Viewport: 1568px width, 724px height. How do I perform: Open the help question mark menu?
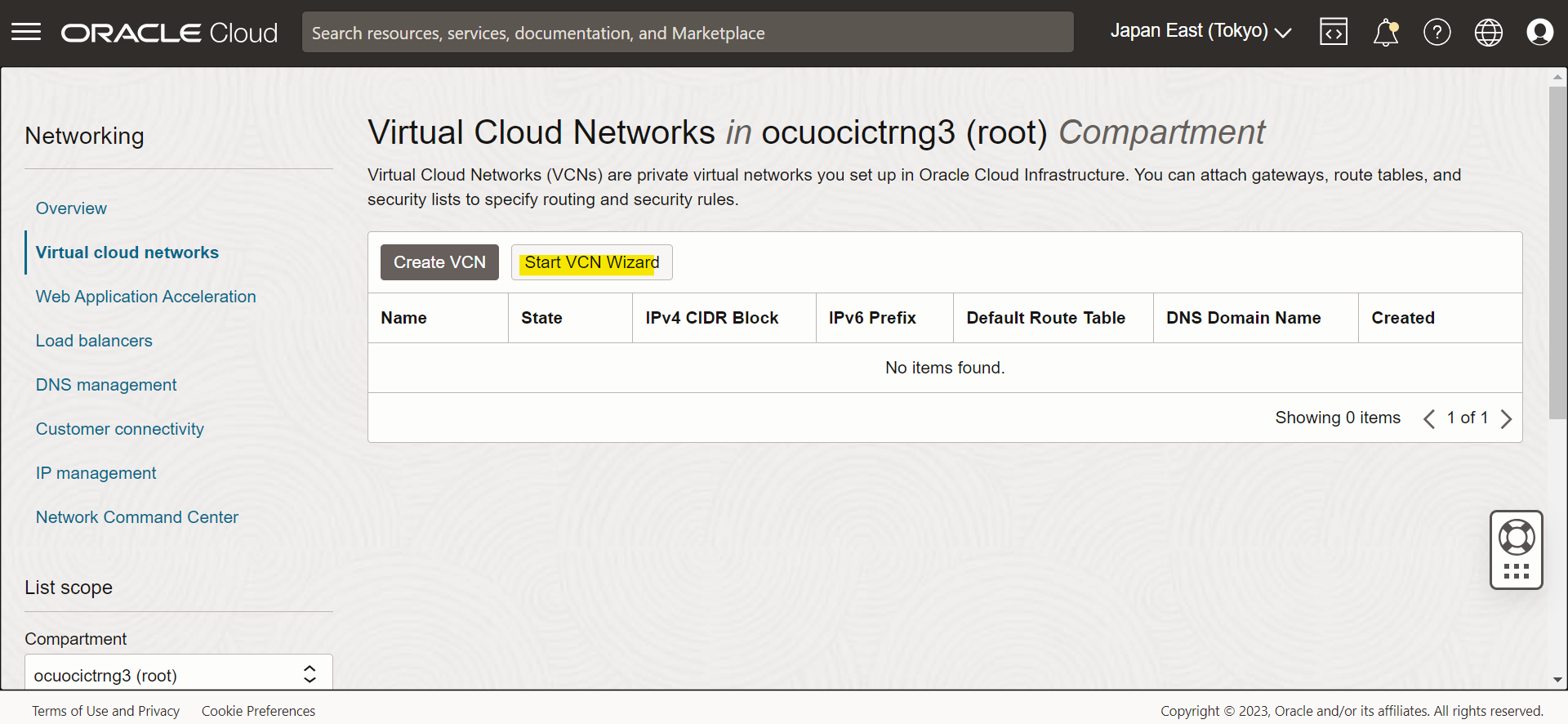[x=1437, y=32]
